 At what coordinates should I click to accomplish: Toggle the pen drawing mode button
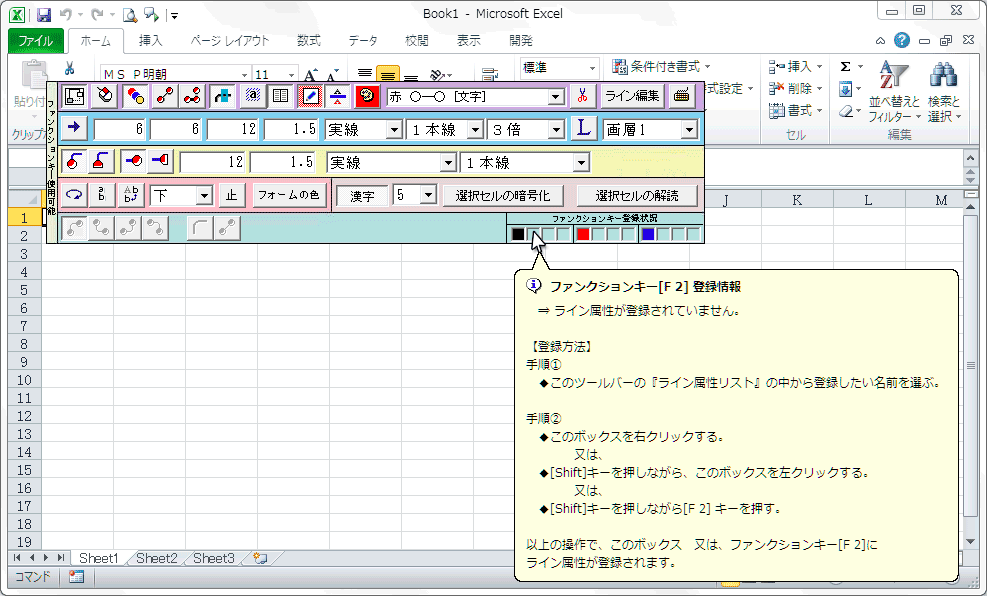[310, 96]
